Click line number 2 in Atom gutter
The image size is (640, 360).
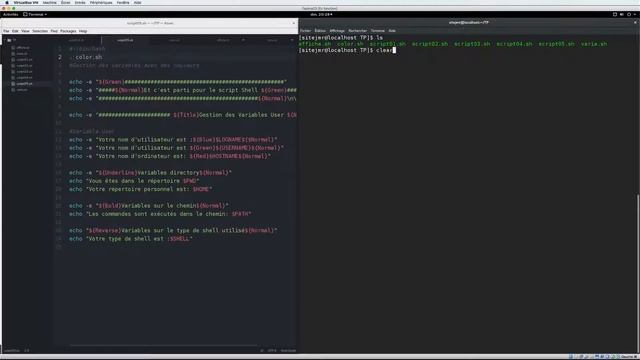point(60,57)
